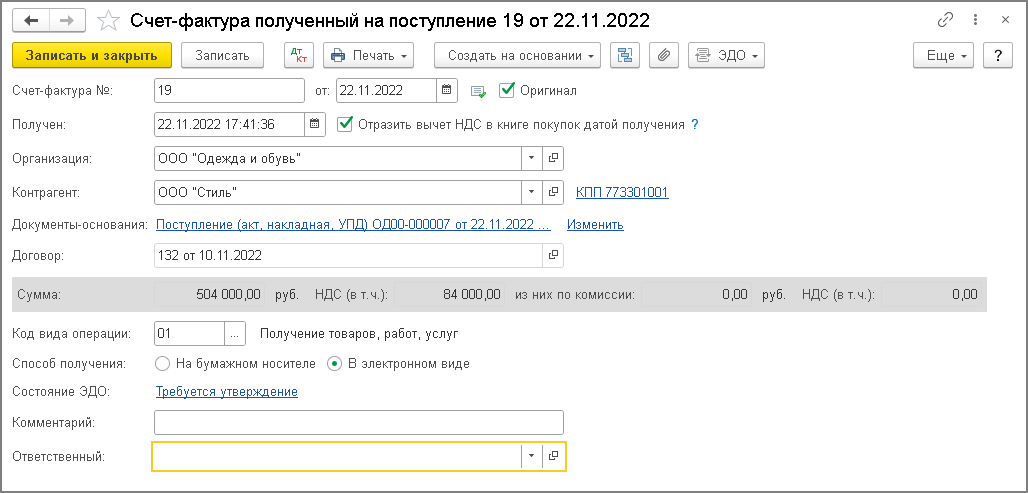This screenshot has width=1028, height=493.
Task: Click the back navigation arrow
Action: tap(31, 20)
